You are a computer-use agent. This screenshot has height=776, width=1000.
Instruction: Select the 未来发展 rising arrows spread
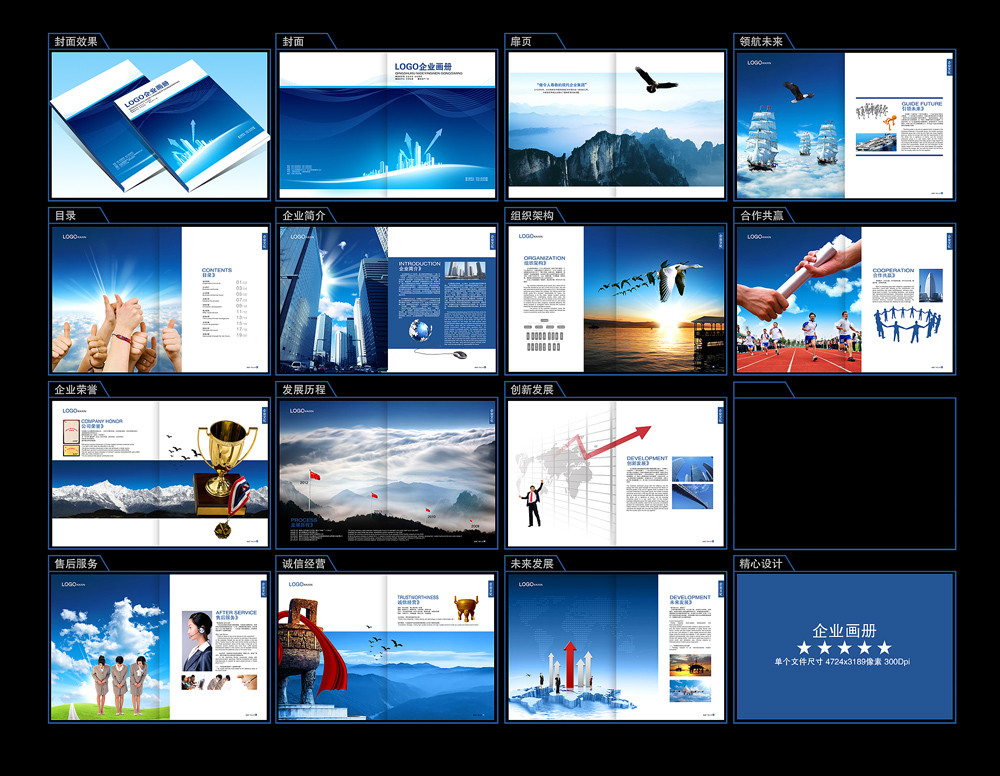615,647
